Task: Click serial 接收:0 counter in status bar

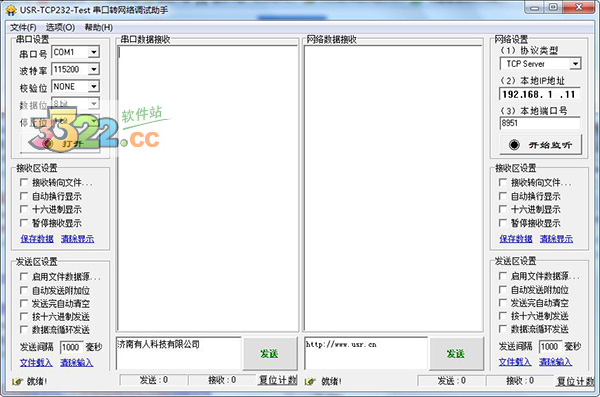Action: (x=222, y=380)
